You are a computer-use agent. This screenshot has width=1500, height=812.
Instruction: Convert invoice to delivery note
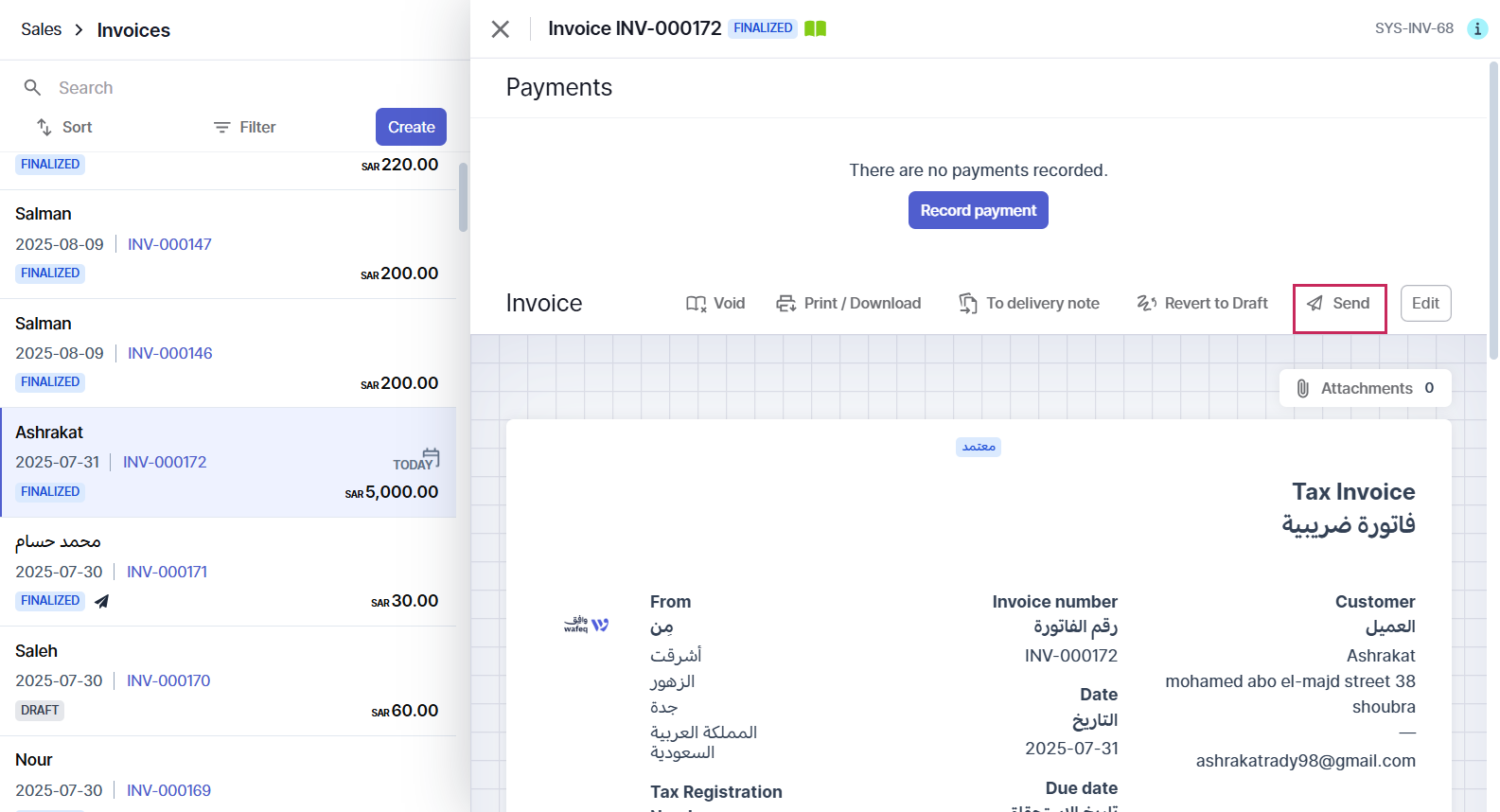[x=1029, y=303]
